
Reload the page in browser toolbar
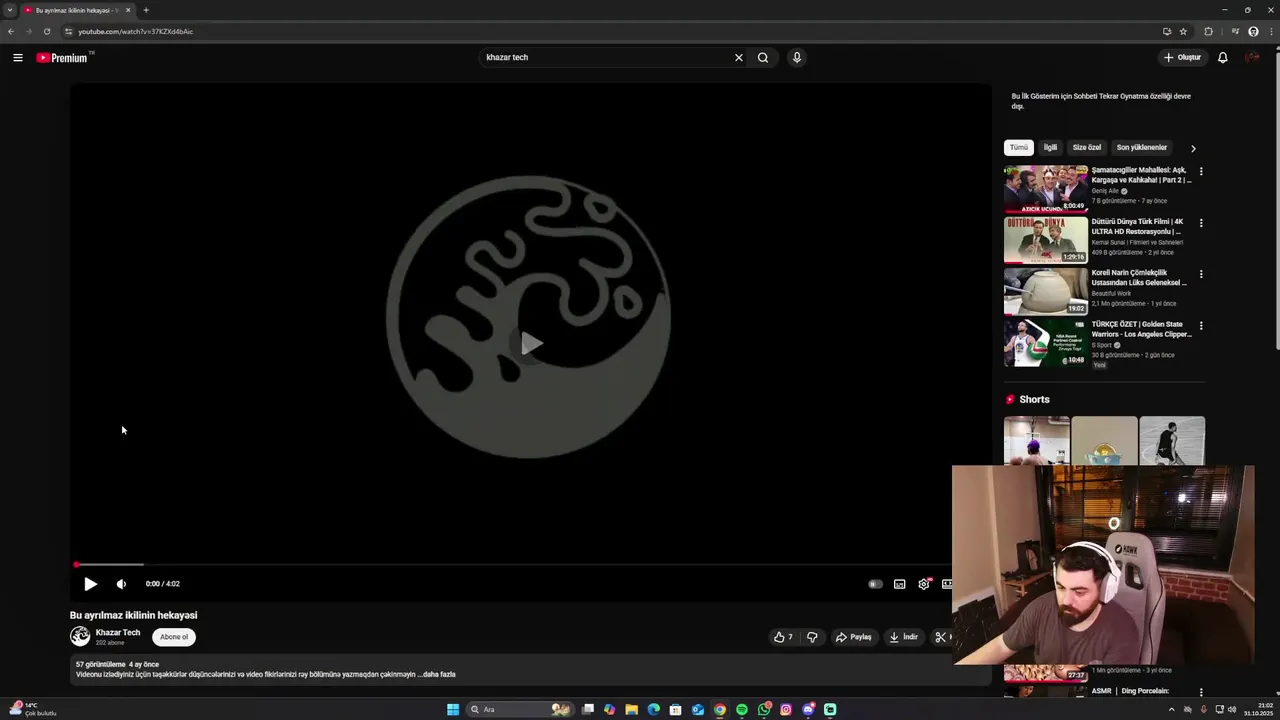(47, 31)
